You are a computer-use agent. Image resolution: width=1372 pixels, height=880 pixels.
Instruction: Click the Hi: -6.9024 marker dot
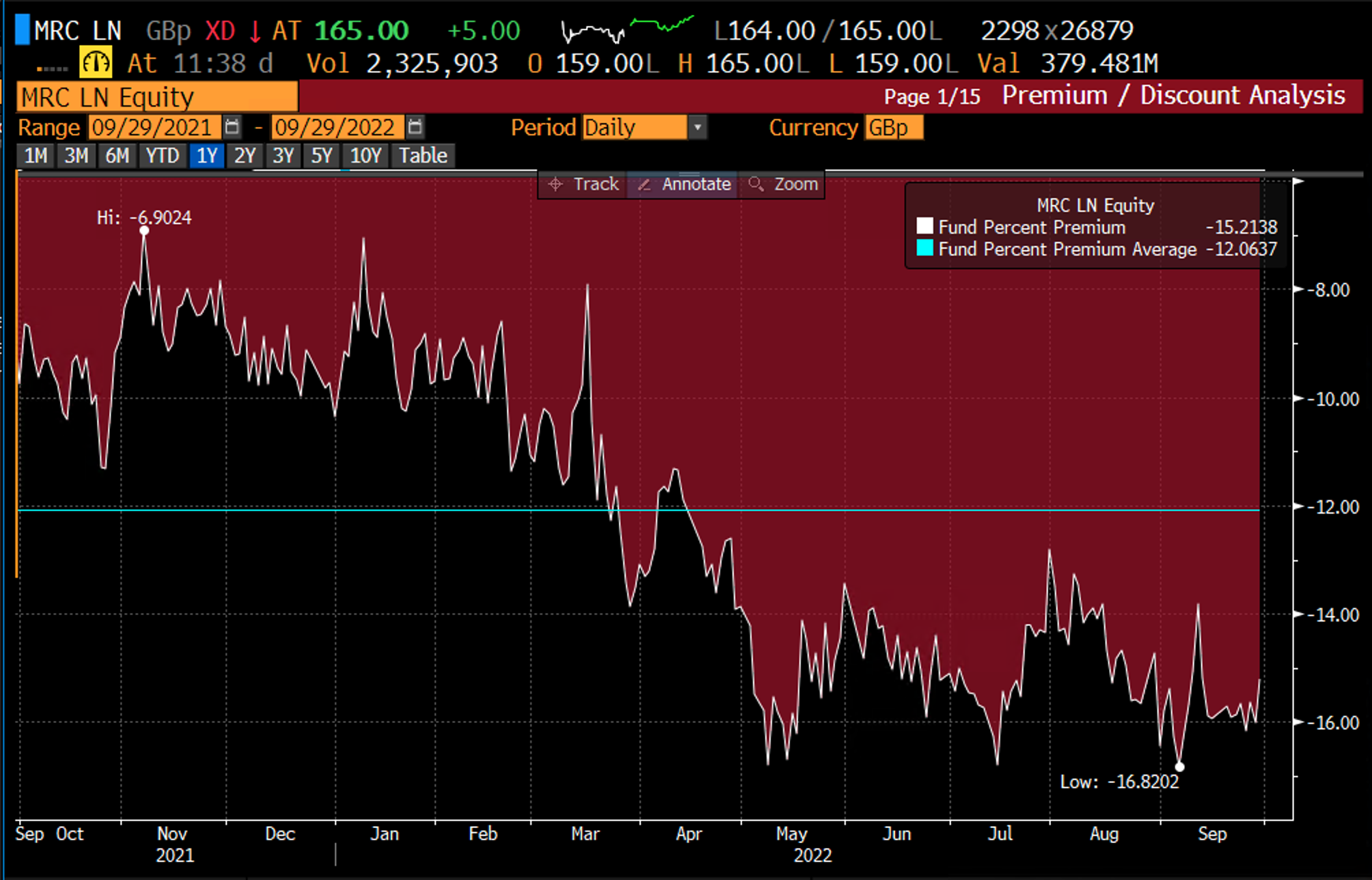(x=144, y=231)
